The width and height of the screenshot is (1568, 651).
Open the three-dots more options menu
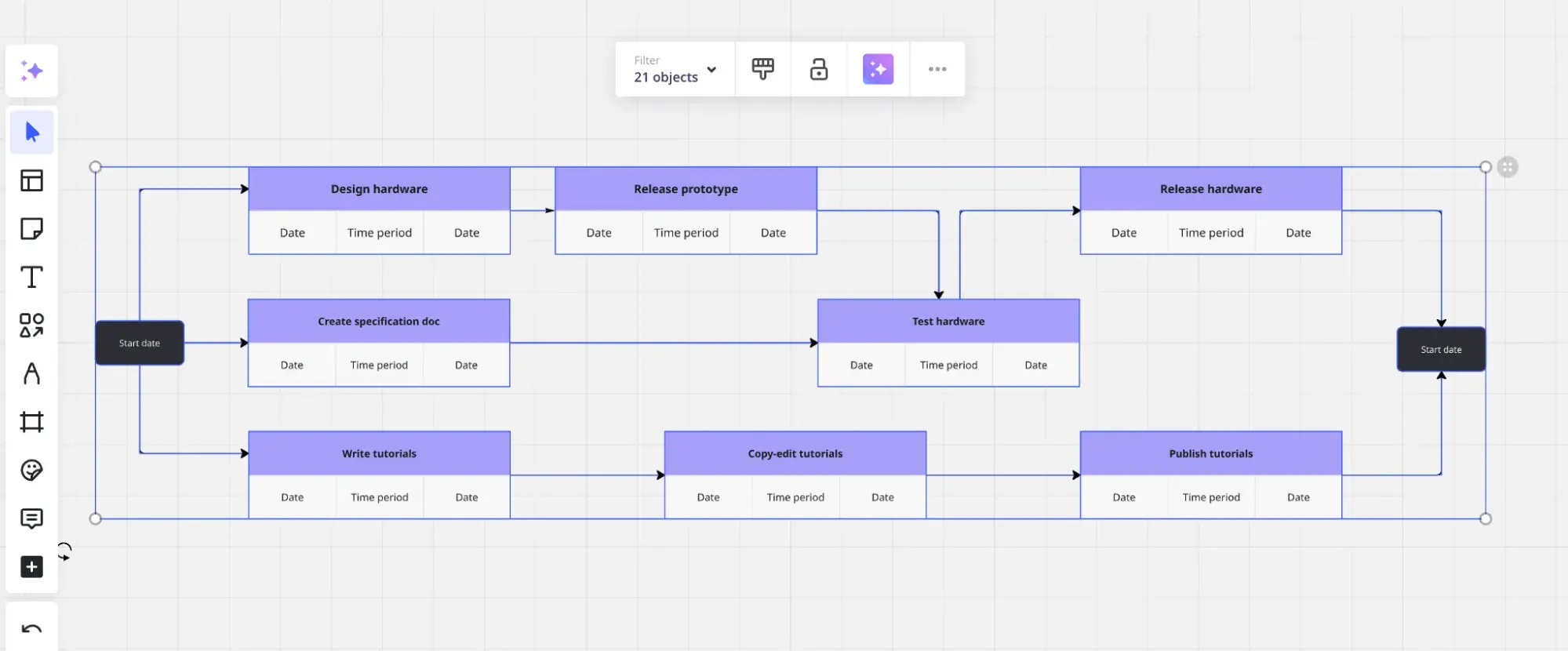(x=937, y=69)
